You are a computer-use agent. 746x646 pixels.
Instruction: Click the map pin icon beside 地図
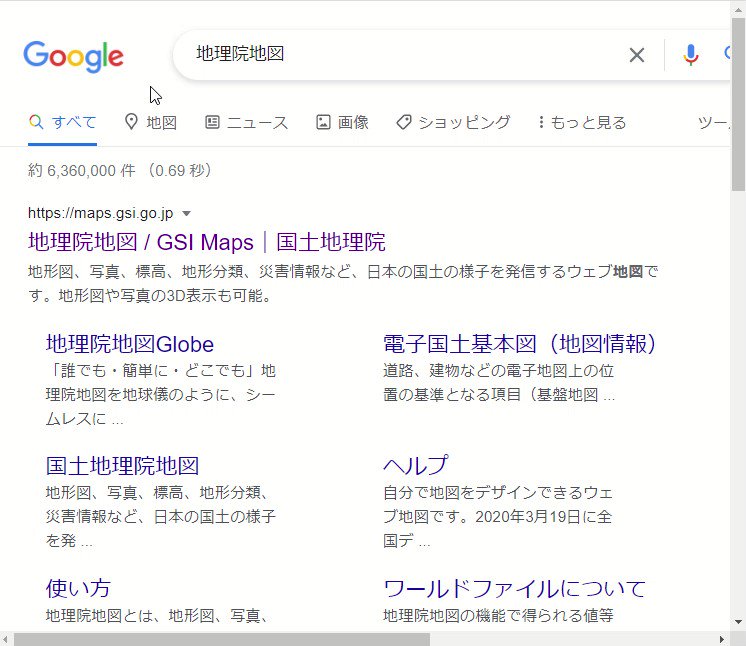click(x=131, y=122)
